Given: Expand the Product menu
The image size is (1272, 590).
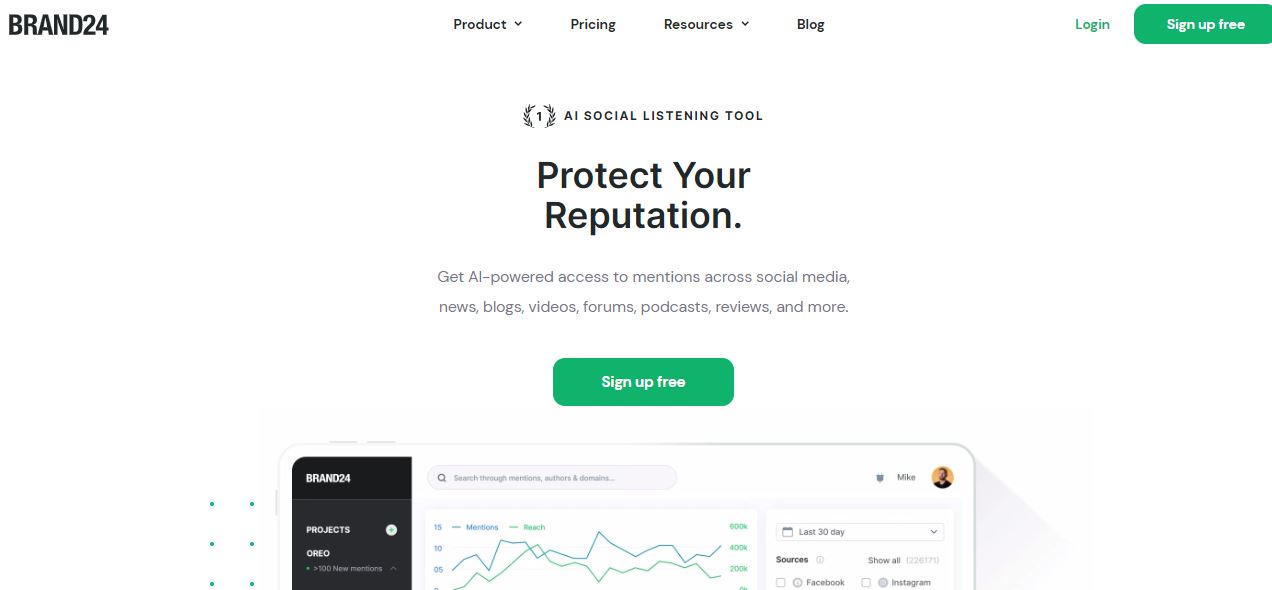Looking at the screenshot, I should (488, 24).
